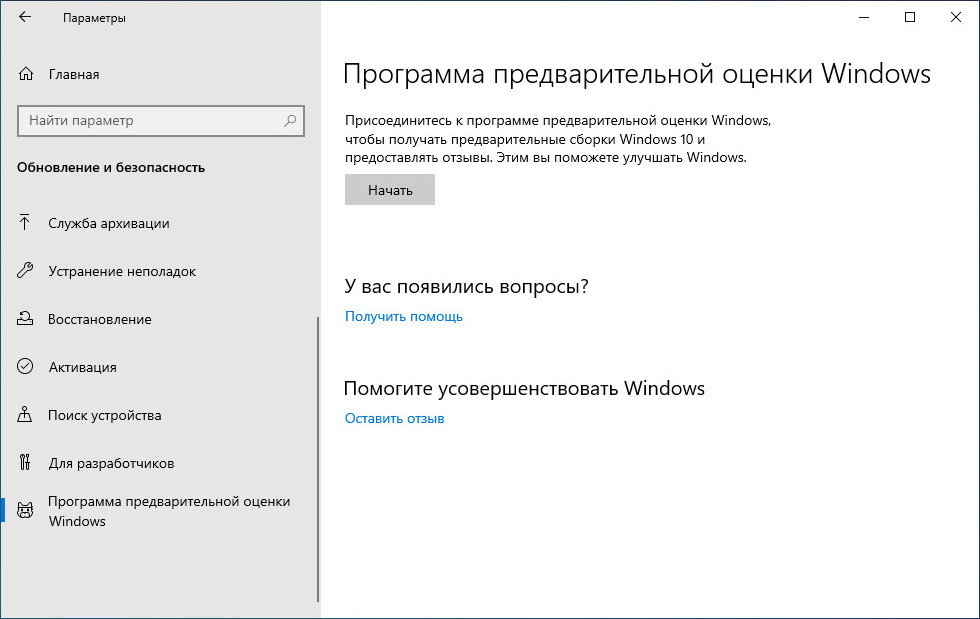Click the developer tools icon
Image resolution: width=980 pixels, height=619 pixels.
(x=24, y=463)
